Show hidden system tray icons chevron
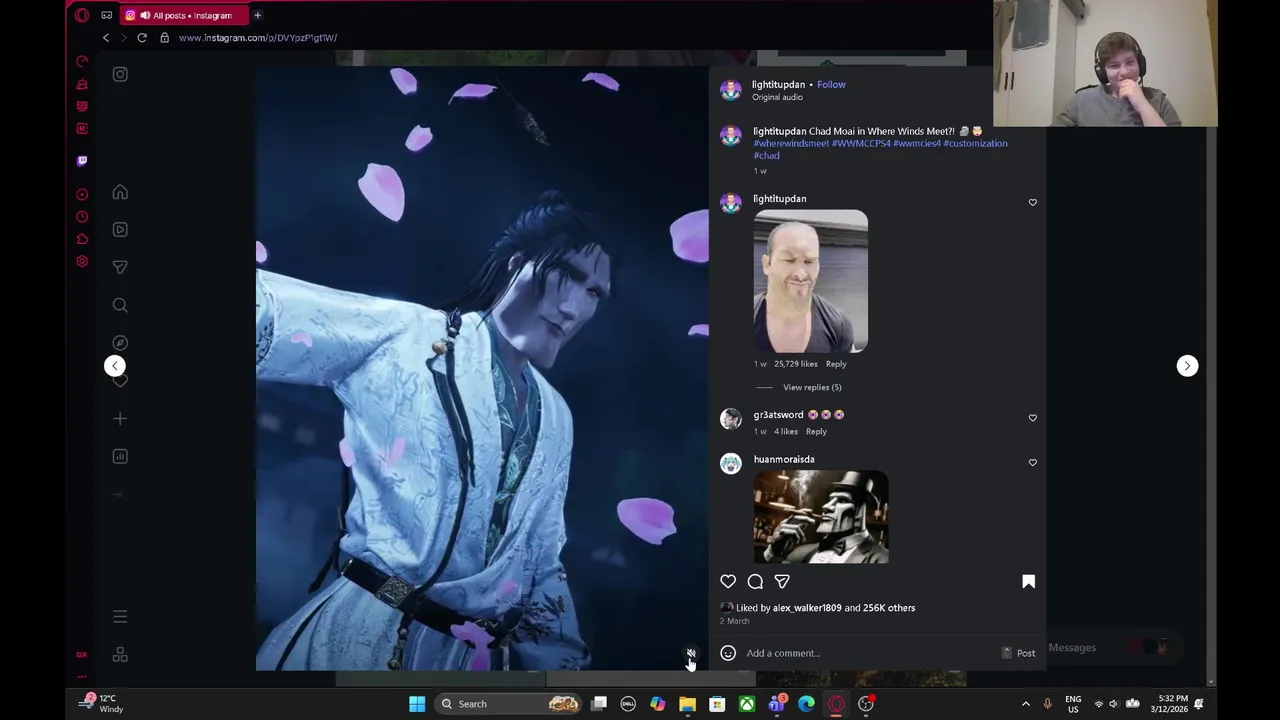Viewport: 1280px width, 720px height. [x=1025, y=704]
